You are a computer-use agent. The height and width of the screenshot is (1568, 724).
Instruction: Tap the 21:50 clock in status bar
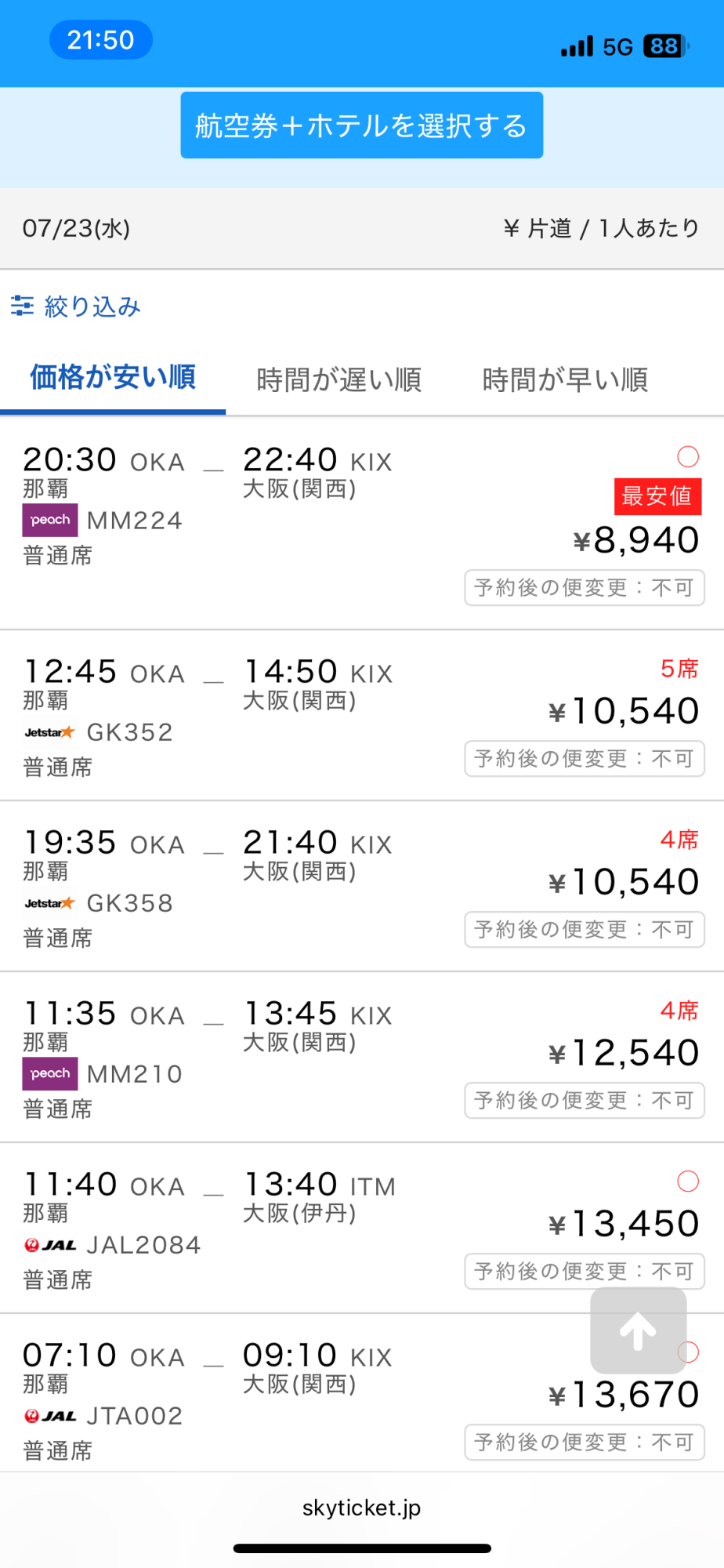[x=100, y=40]
